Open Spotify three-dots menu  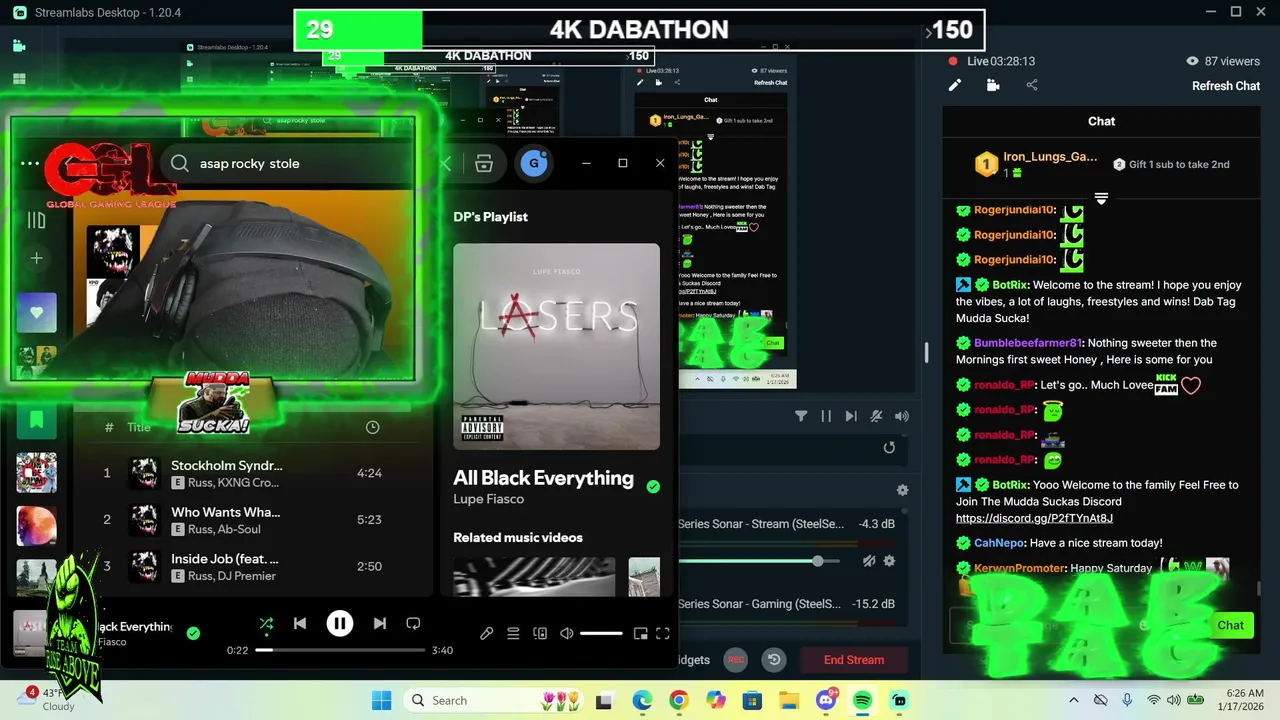[x=30, y=163]
